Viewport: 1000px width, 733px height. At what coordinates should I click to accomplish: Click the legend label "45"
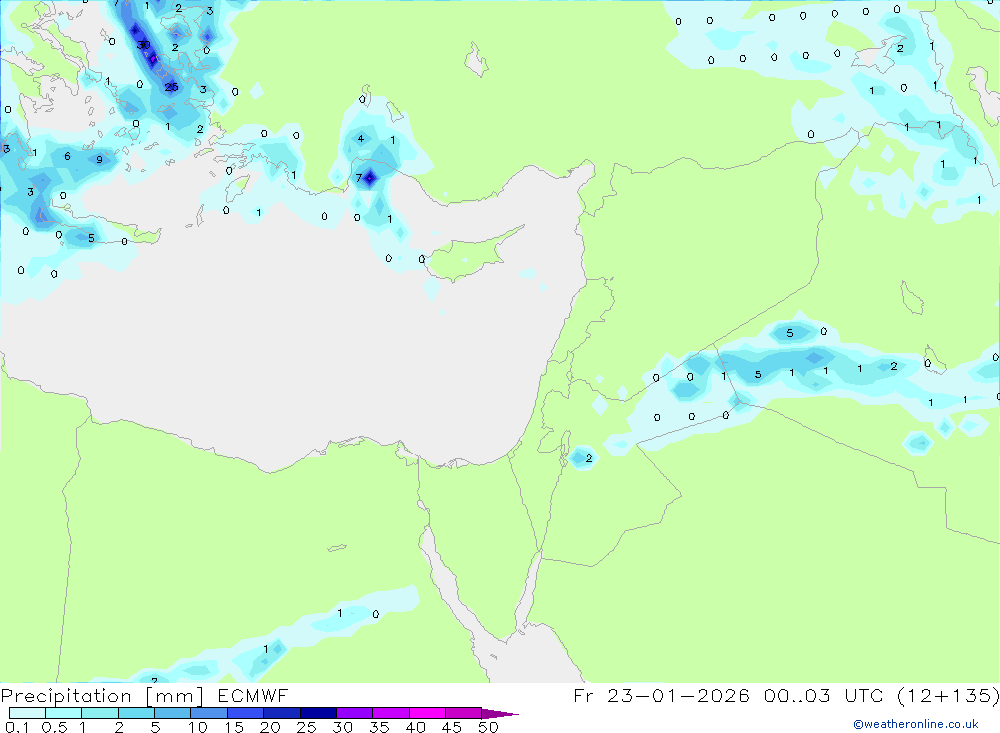452,727
